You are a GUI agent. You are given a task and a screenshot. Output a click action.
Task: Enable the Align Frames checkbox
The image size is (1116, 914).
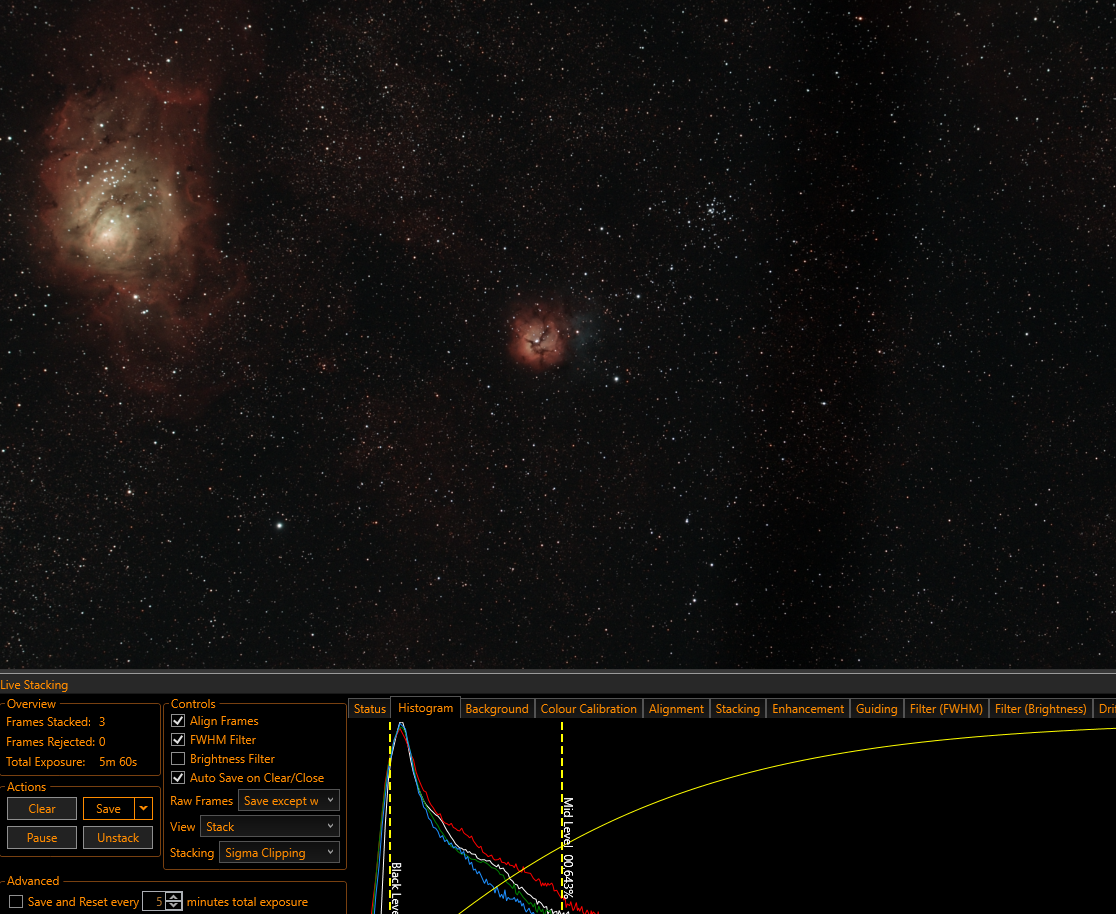(178, 721)
